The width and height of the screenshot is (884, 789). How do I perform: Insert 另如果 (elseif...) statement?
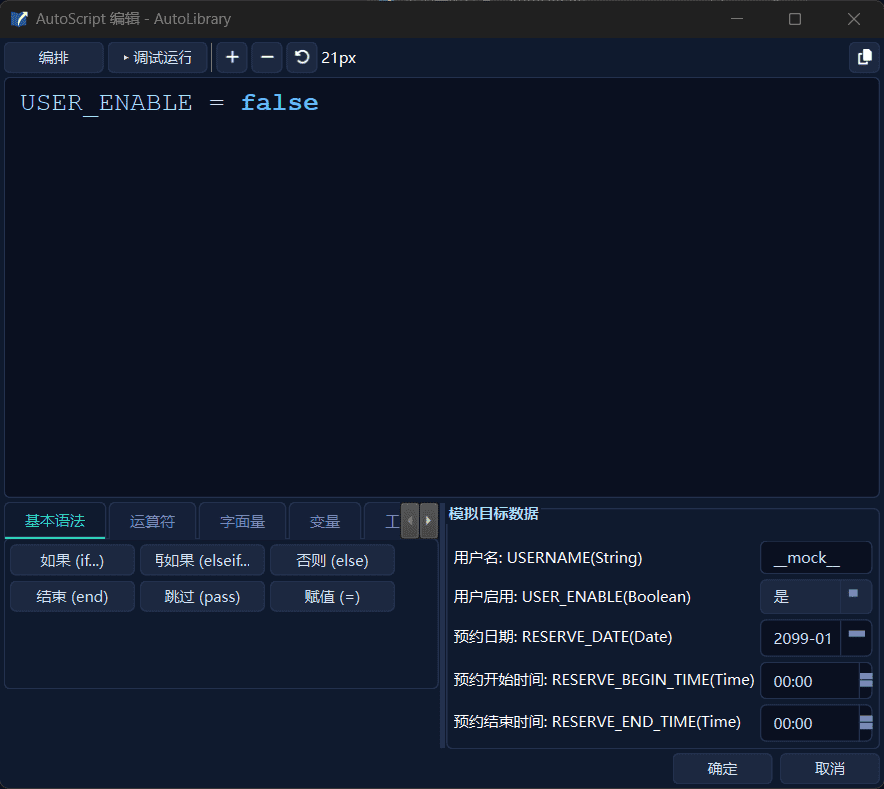point(202,561)
